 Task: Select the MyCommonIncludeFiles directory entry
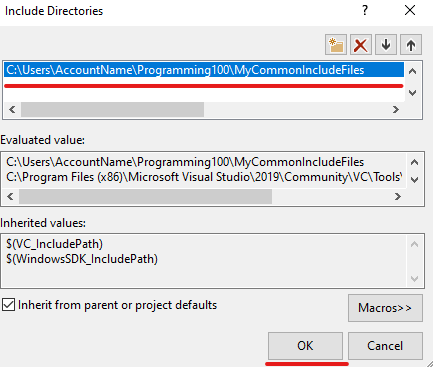click(204, 70)
